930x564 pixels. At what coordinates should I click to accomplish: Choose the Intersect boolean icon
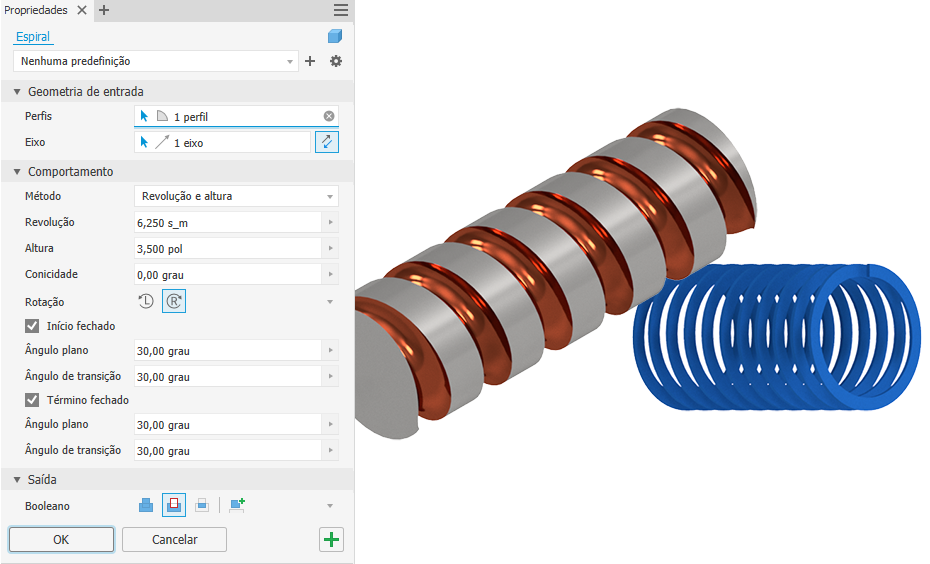pos(202,505)
